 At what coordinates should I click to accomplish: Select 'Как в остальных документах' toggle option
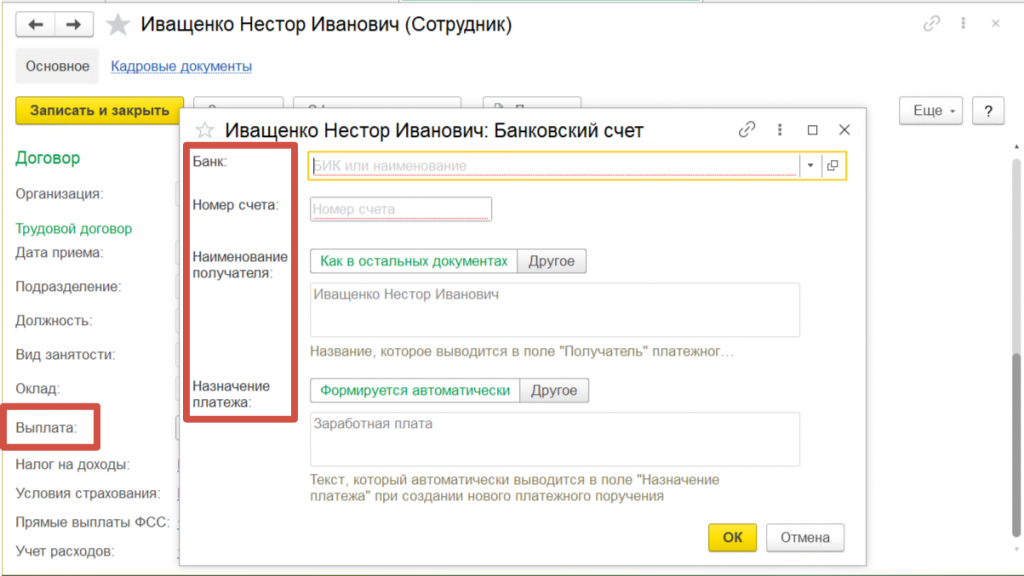[x=414, y=261]
